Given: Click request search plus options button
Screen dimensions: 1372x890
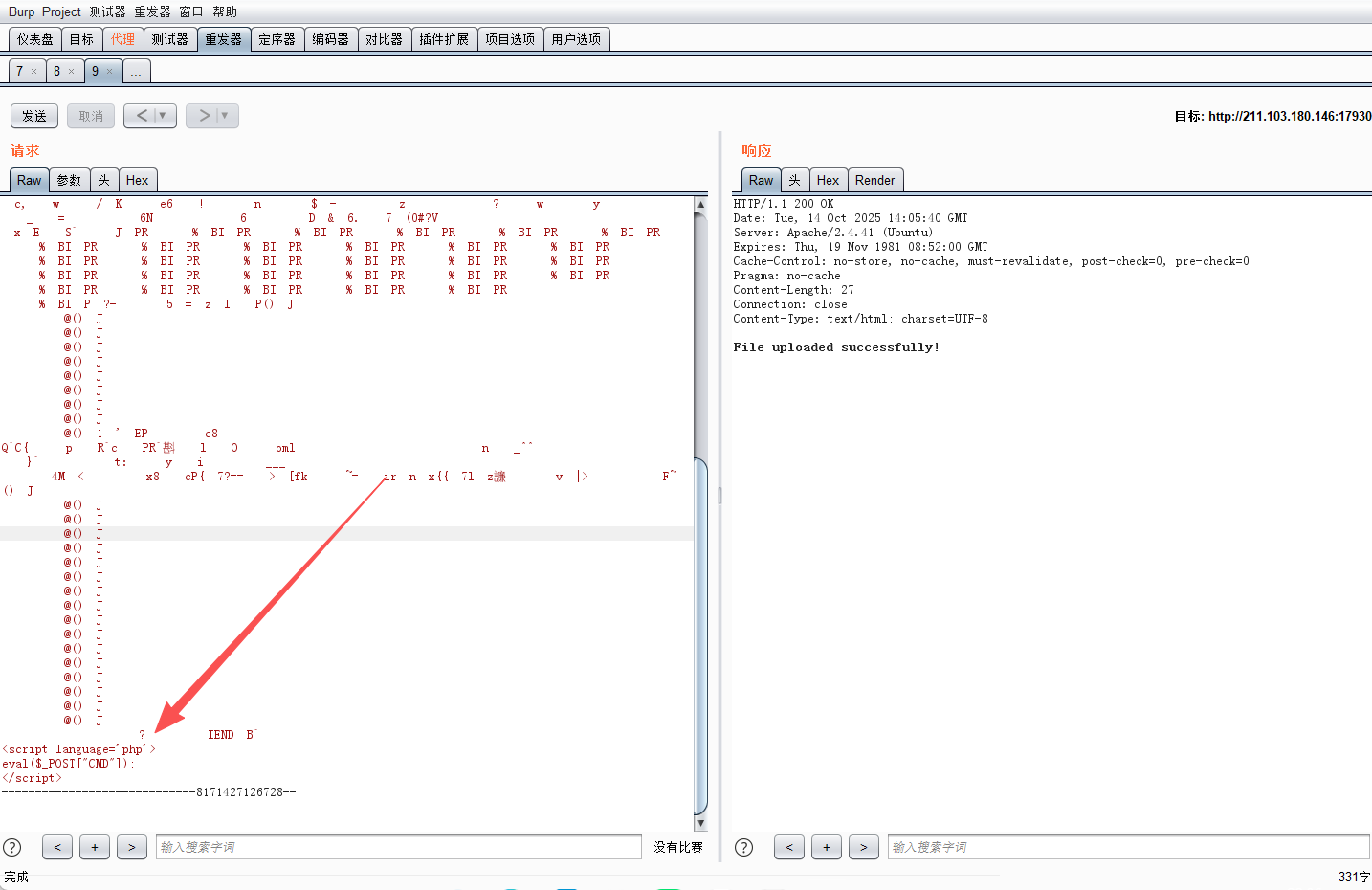Looking at the screenshot, I should coord(95,847).
